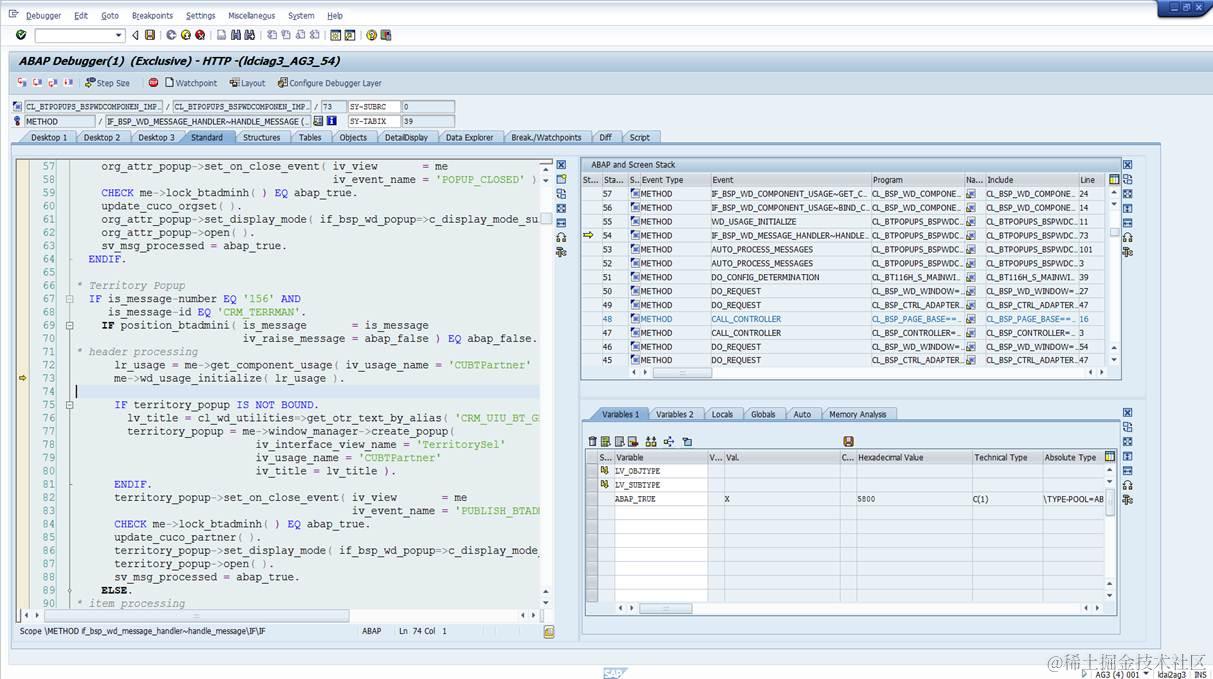Click the green Enter checkmark icon

tap(21, 35)
